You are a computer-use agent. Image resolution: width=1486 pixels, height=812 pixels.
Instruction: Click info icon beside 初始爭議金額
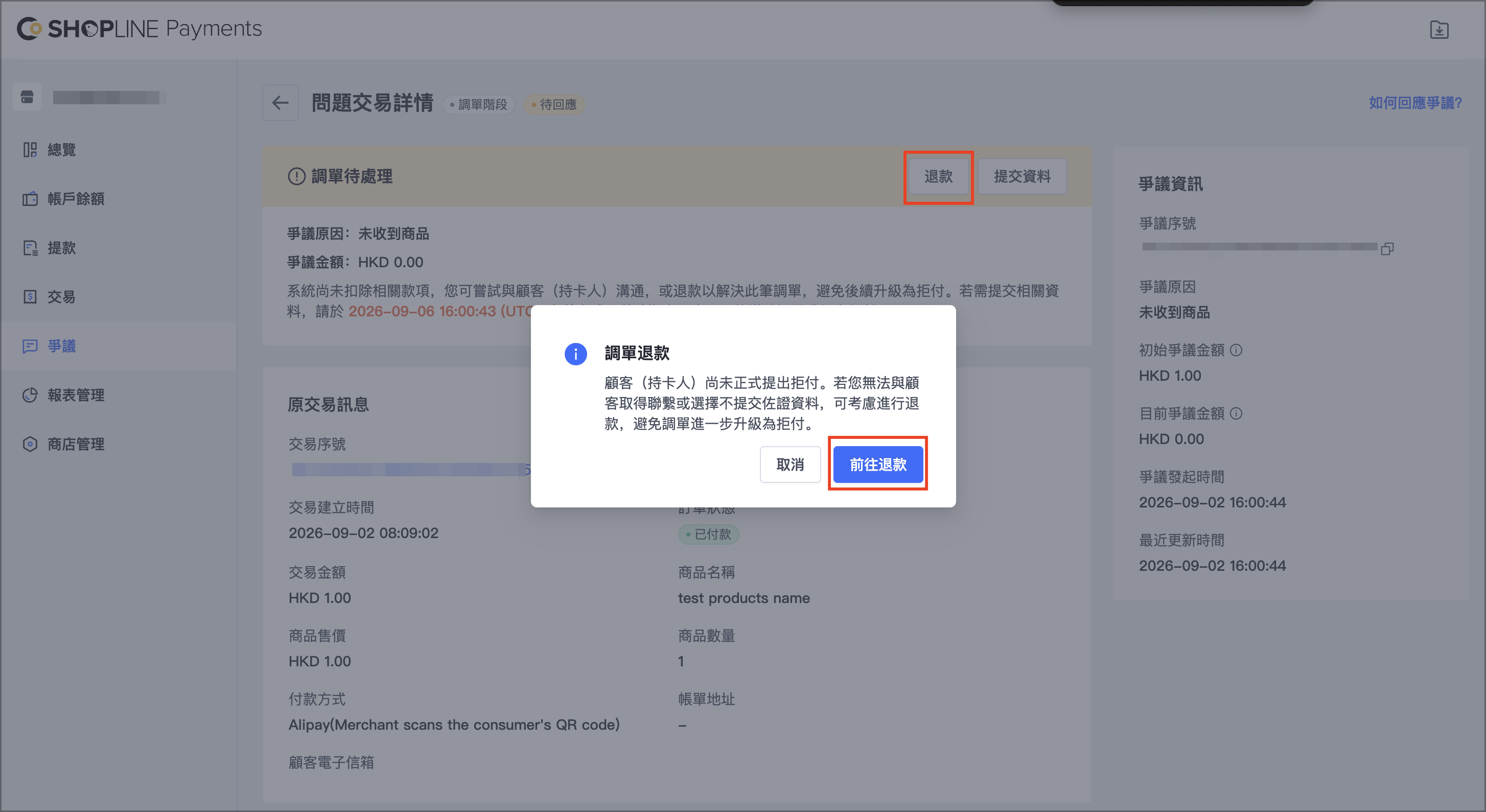(1236, 350)
